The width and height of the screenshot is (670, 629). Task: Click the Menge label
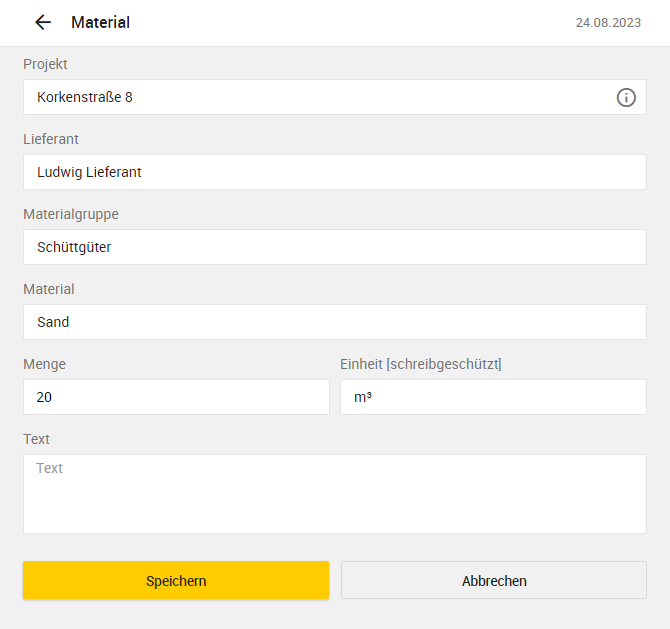[x=44, y=364]
